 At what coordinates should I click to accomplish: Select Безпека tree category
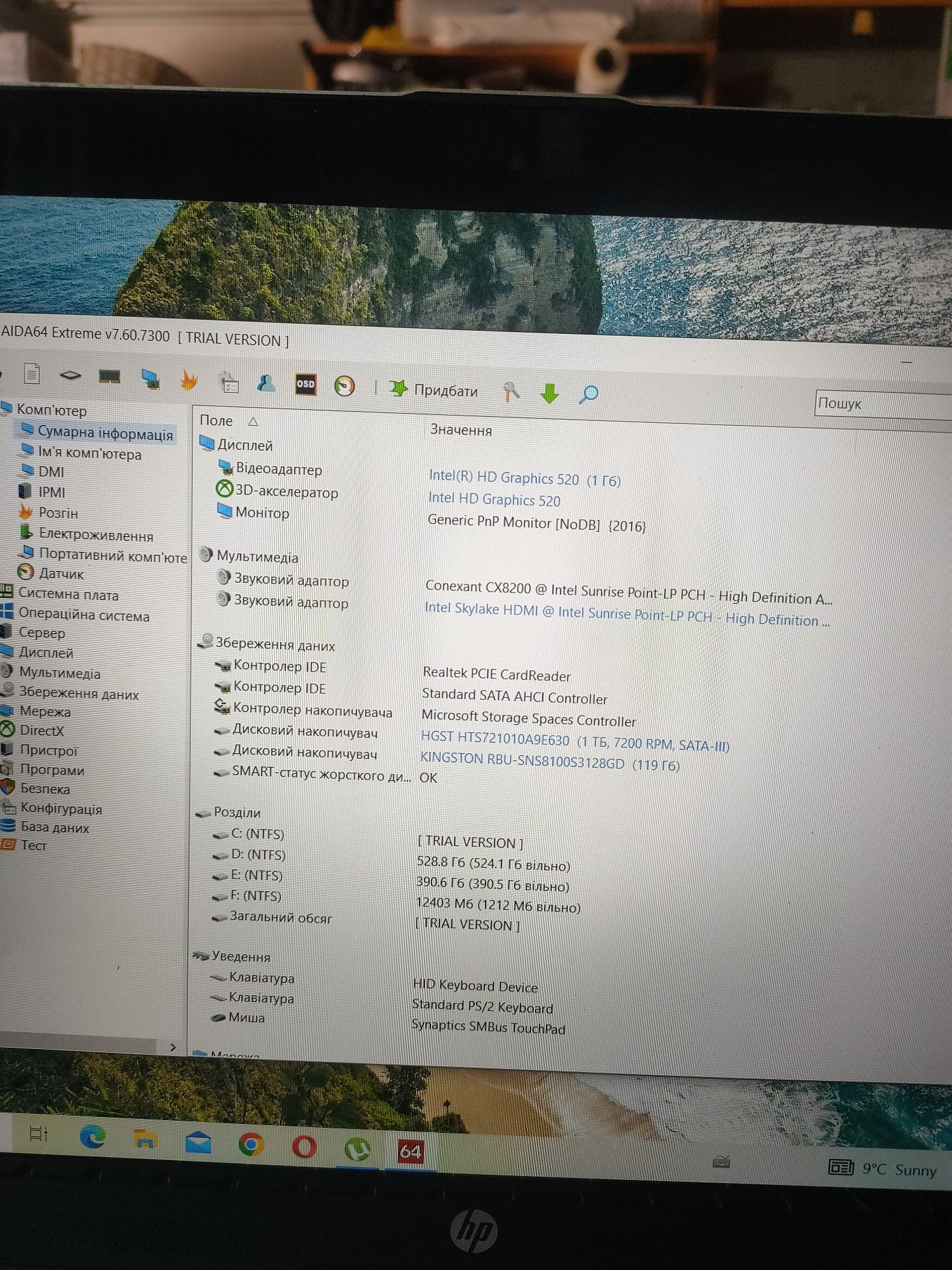[x=36, y=789]
